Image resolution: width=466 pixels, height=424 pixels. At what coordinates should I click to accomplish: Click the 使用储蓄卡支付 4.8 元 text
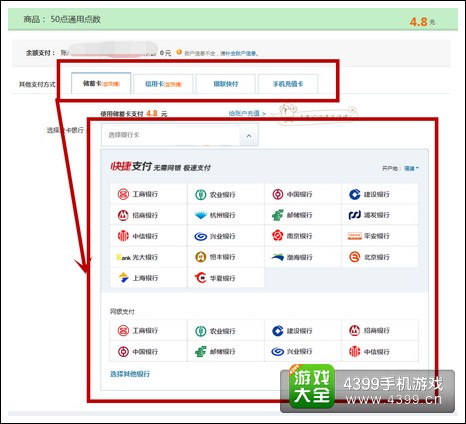pyautogui.click(x=134, y=113)
